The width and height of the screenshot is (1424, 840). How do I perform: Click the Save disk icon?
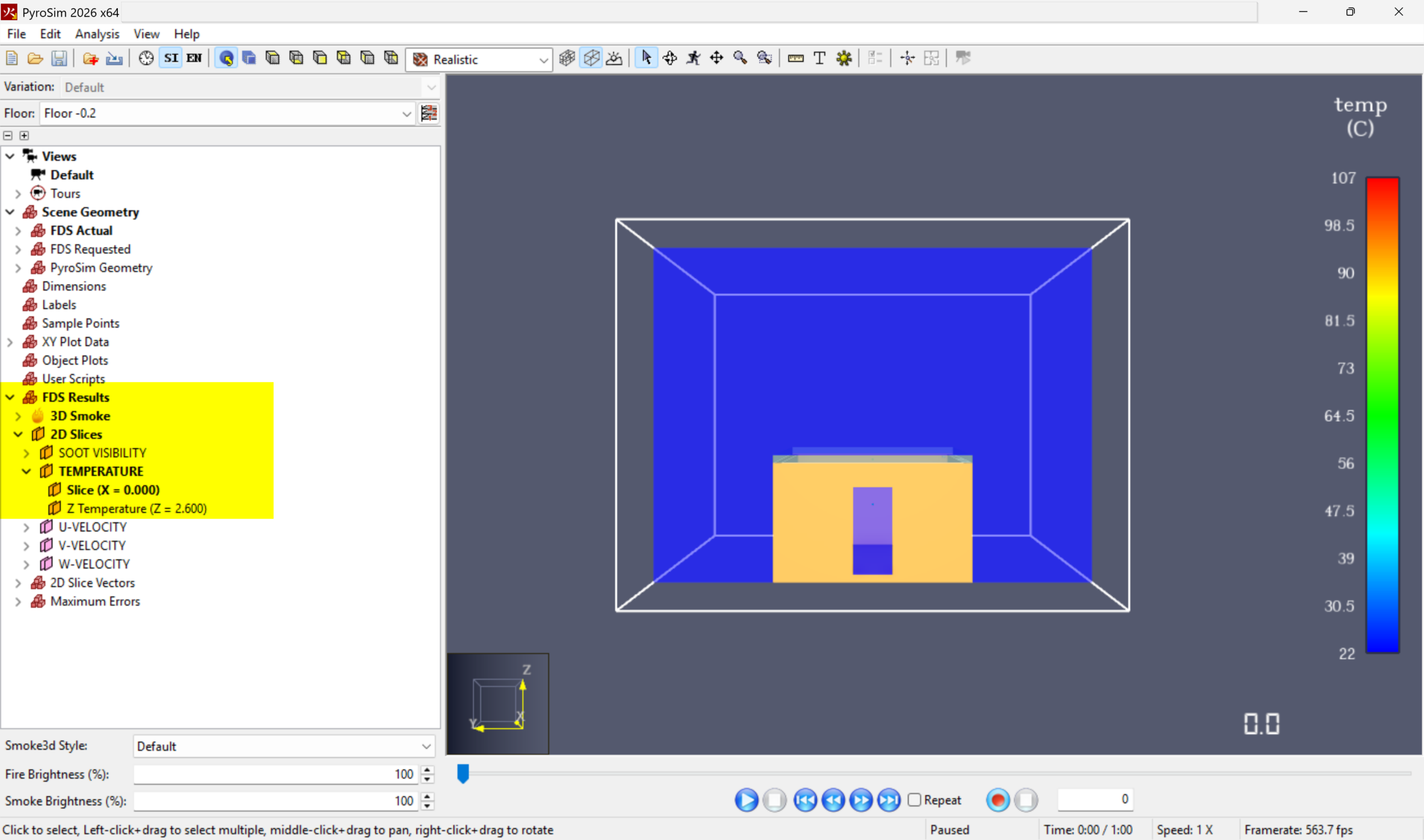[59, 58]
